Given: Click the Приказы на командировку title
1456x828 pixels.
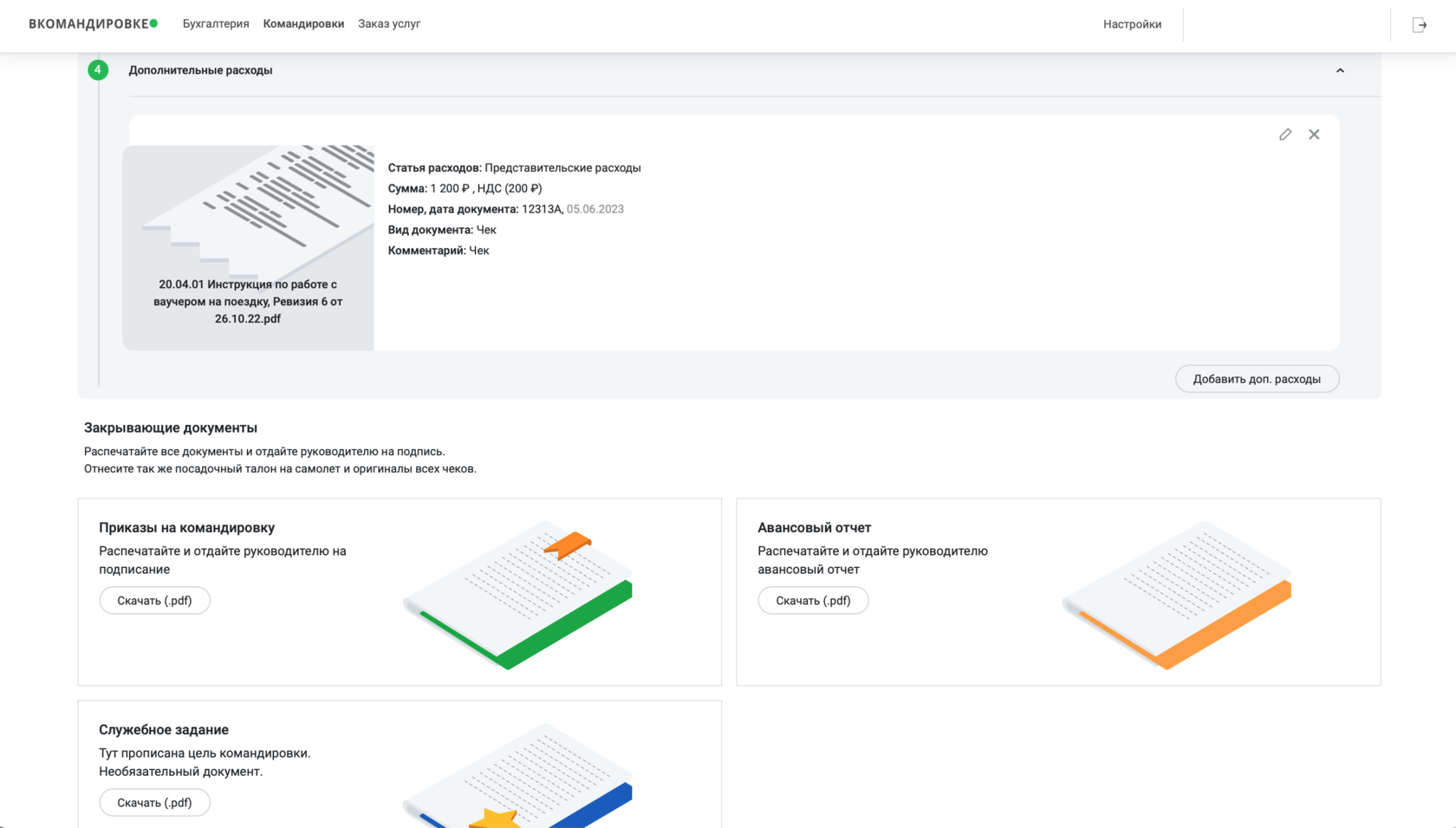Looking at the screenshot, I should point(186,527).
